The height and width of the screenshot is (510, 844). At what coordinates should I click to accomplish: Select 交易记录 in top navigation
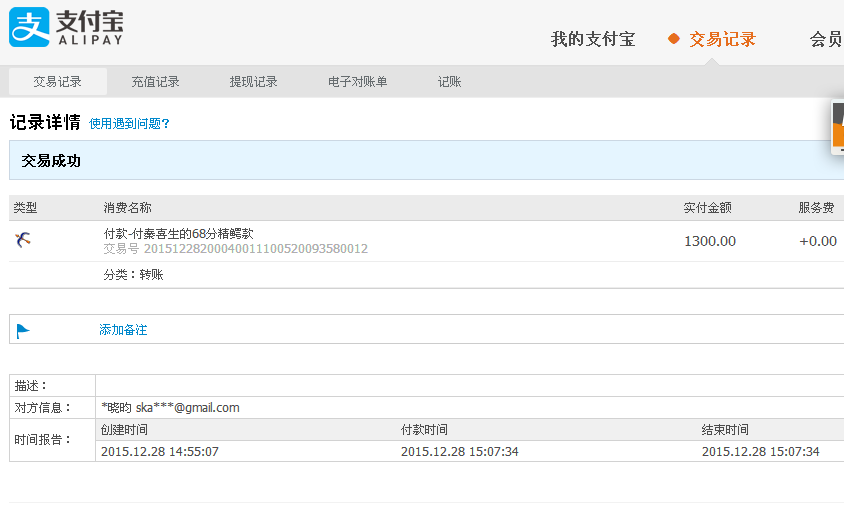(722, 39)
